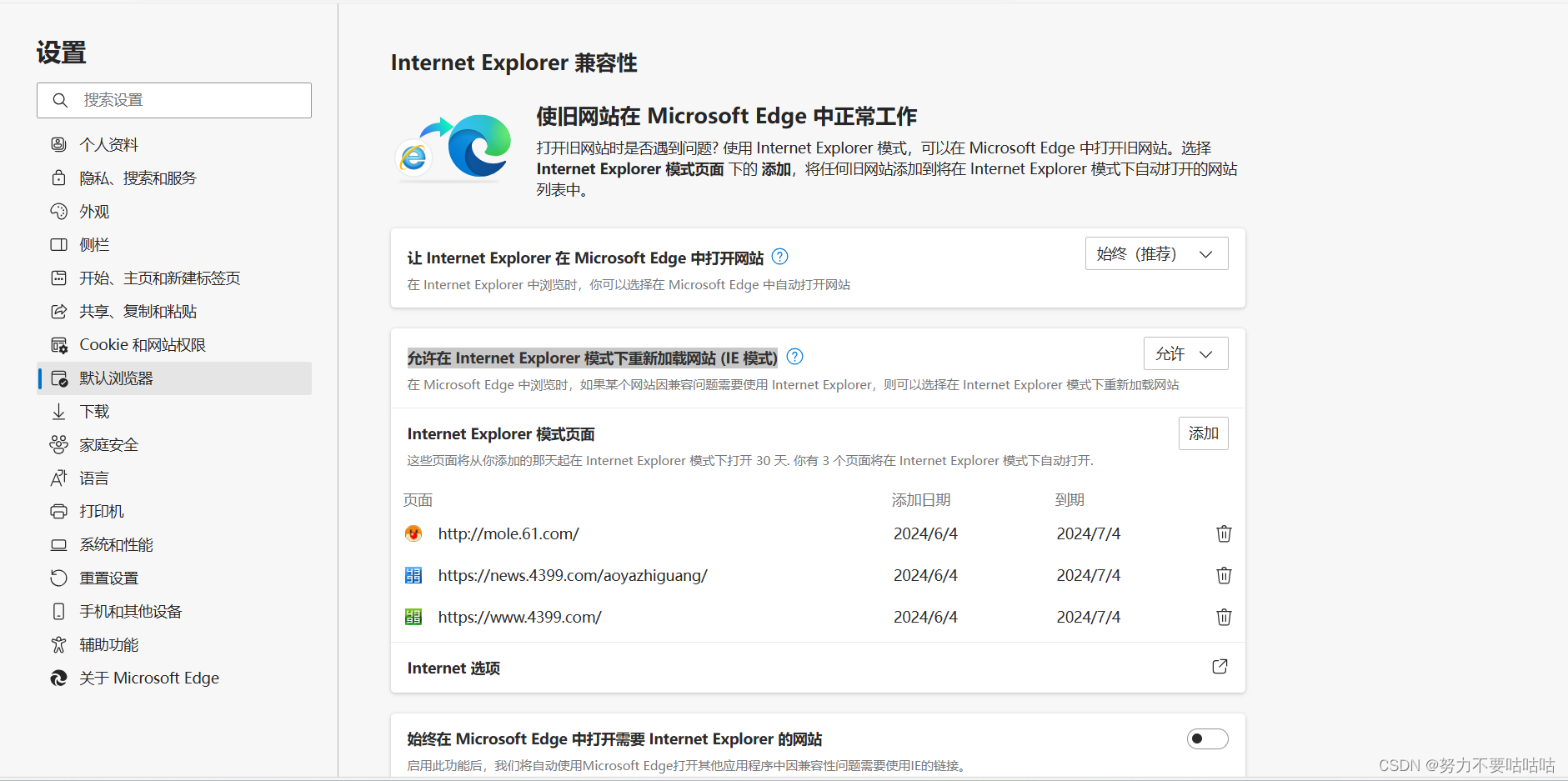The width and height of the screenshot is (1568, 781).
Task: Click help icon beside 让 Internet Explorer 在 Microsoft Edge 中打开网站
Action: pyautogui.click(x=779, y=257)
